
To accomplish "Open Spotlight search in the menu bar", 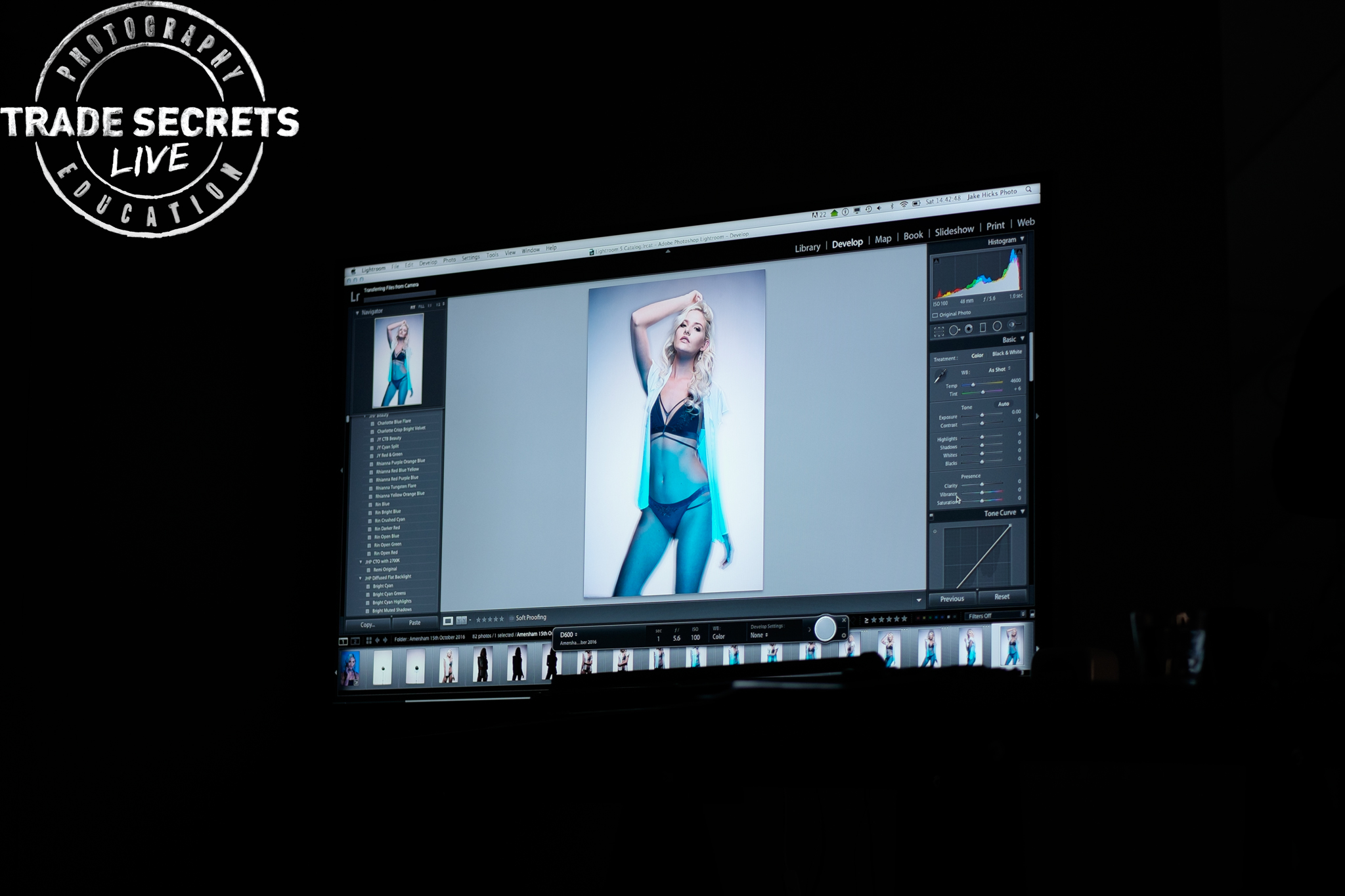I will 1028,190.
